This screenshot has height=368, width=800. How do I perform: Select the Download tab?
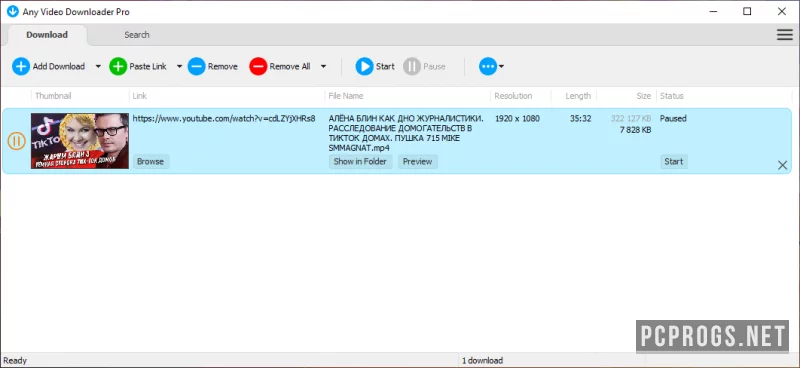[47, 35]
